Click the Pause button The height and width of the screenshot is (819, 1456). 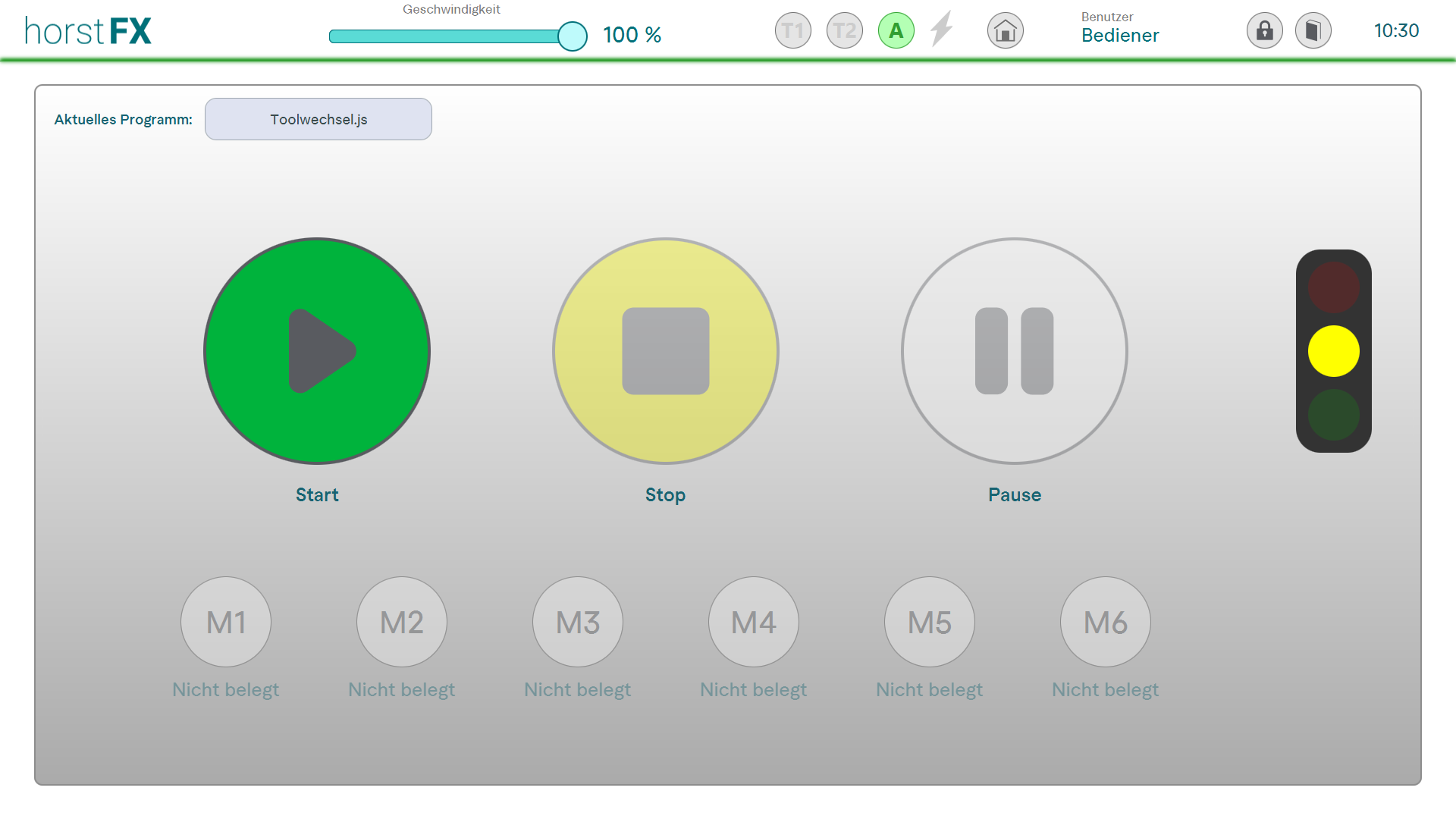[1014, 351]
